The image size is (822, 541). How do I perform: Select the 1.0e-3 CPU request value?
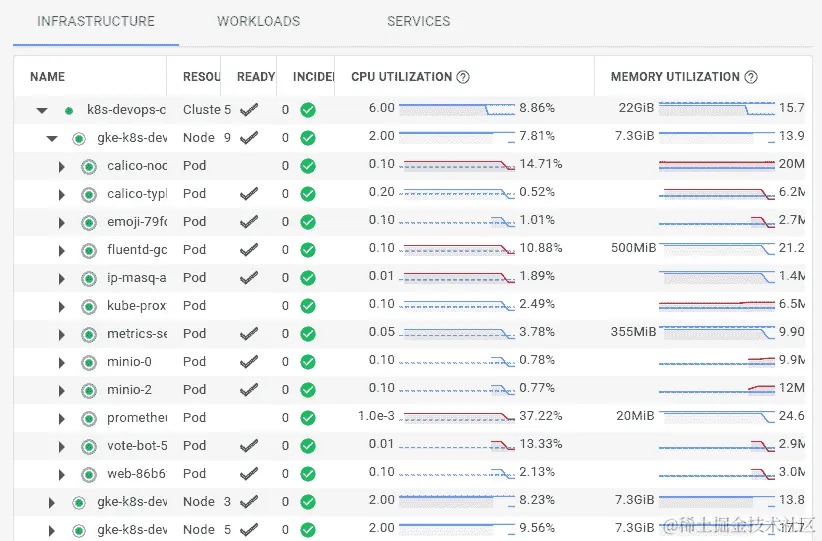tap(376, 416)
